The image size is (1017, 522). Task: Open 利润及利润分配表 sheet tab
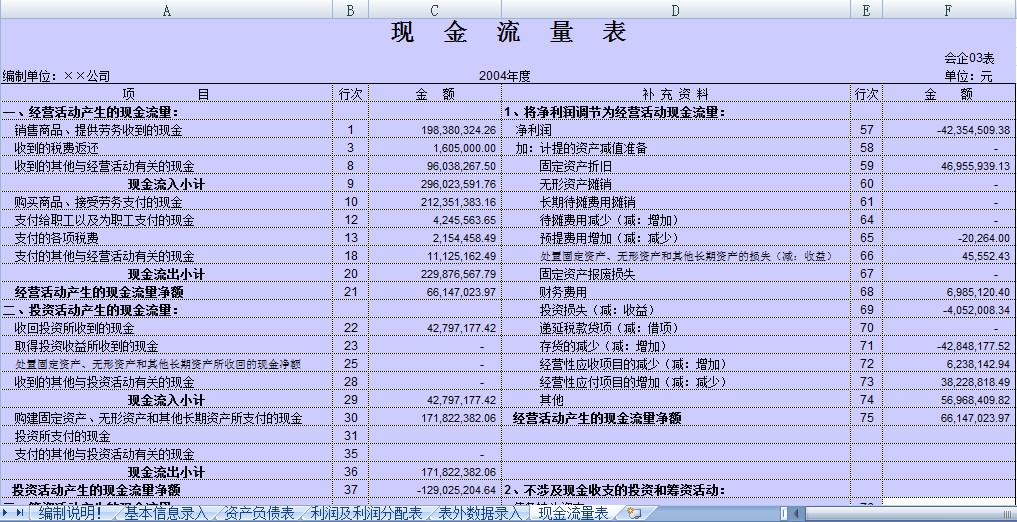click(366, 514)
